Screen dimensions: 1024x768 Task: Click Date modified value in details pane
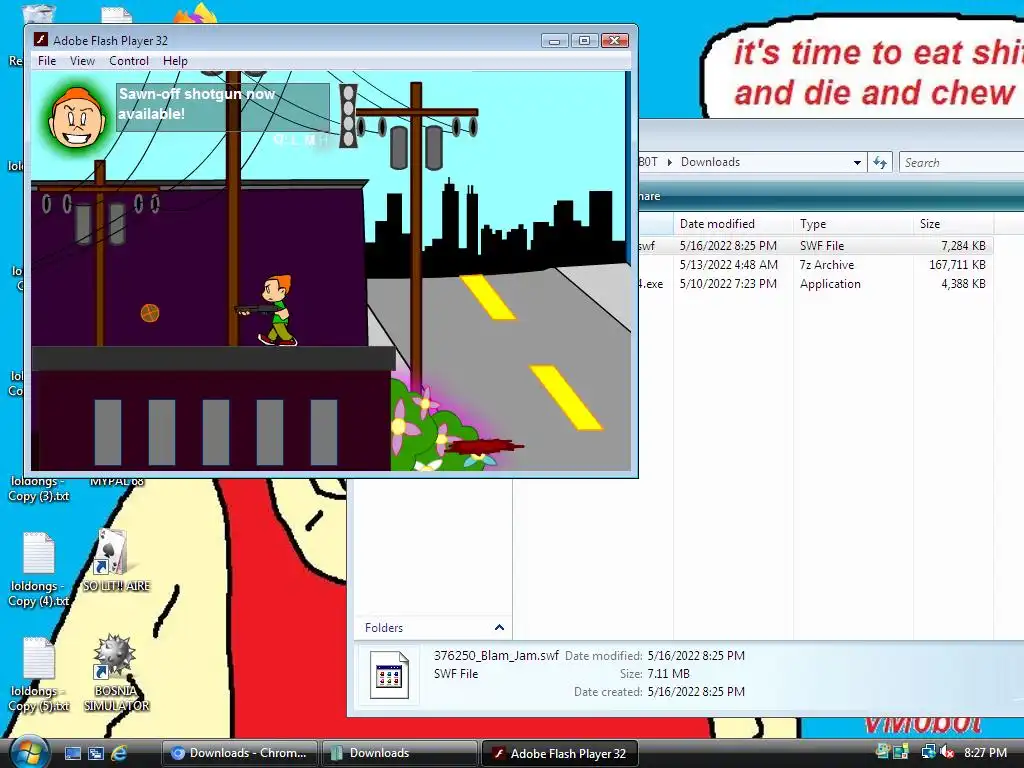696,655
